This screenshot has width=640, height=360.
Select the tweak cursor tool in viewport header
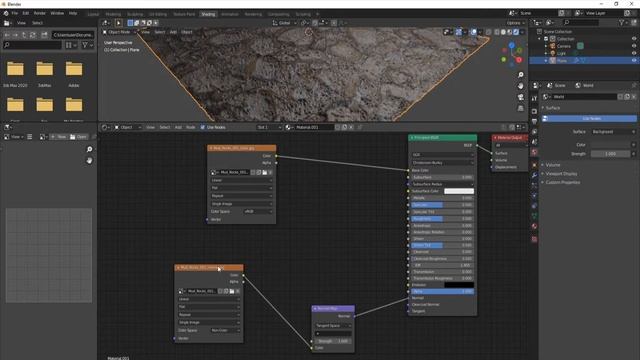(x=118, y=23)
